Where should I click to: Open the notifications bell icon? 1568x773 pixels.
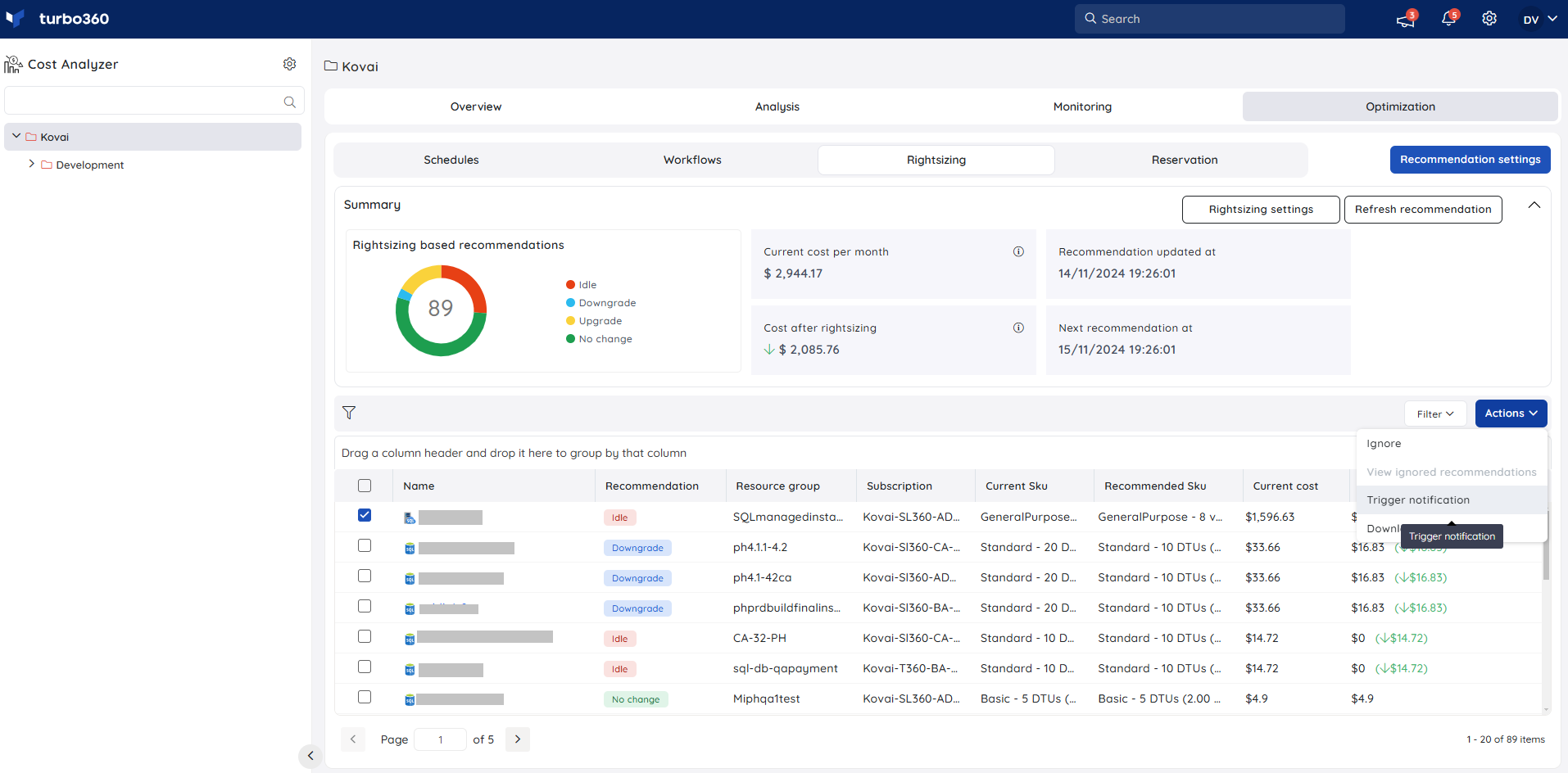[x=1448, y=19]
